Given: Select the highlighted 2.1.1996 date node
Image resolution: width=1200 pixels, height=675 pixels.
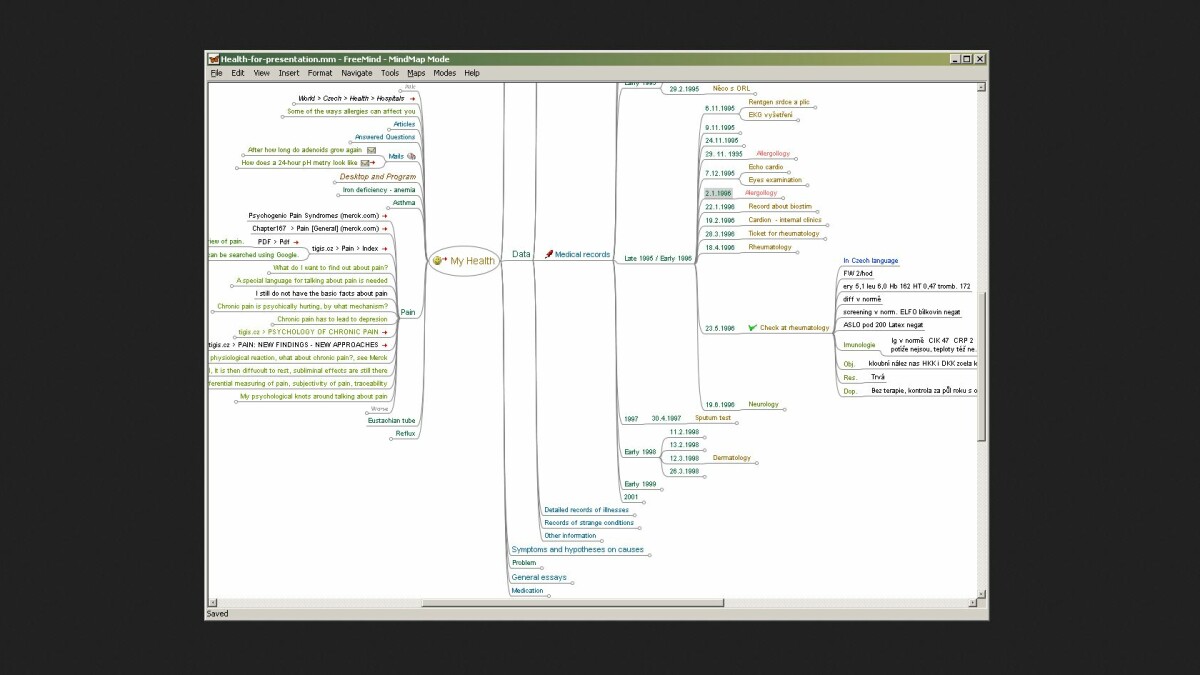Looking at the screenshot, I should pos(718,193).
